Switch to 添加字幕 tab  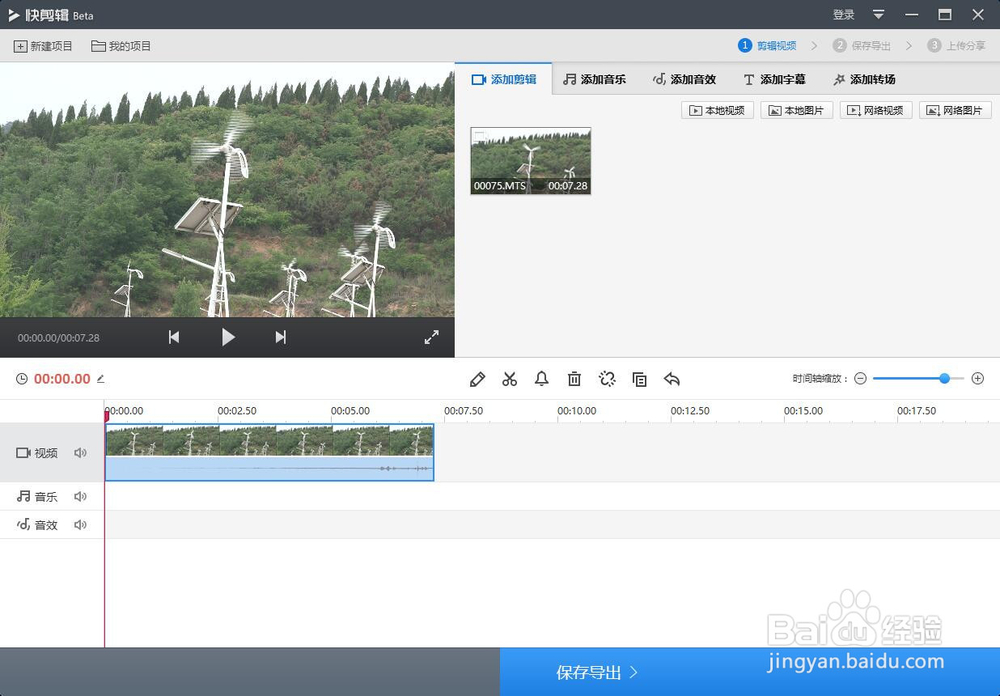[774, 79]
